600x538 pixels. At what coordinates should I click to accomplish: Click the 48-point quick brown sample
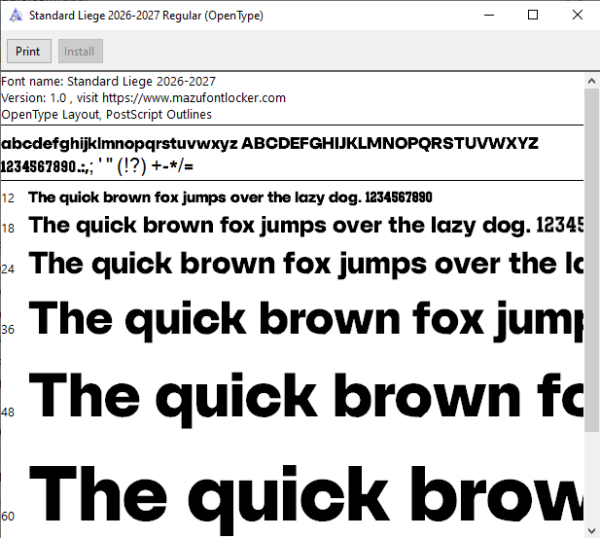[306, 398]
